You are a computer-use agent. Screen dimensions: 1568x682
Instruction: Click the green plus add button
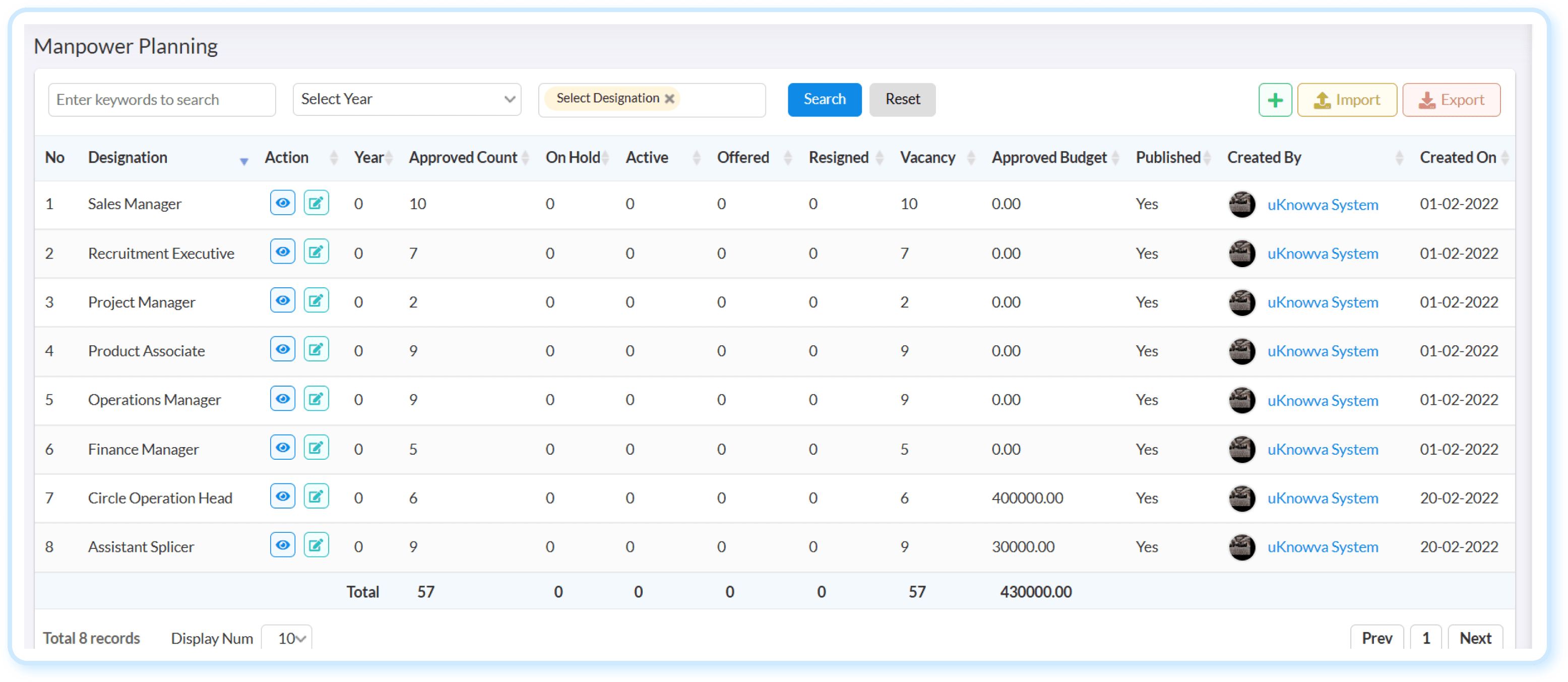click(x=1275, y=100)
